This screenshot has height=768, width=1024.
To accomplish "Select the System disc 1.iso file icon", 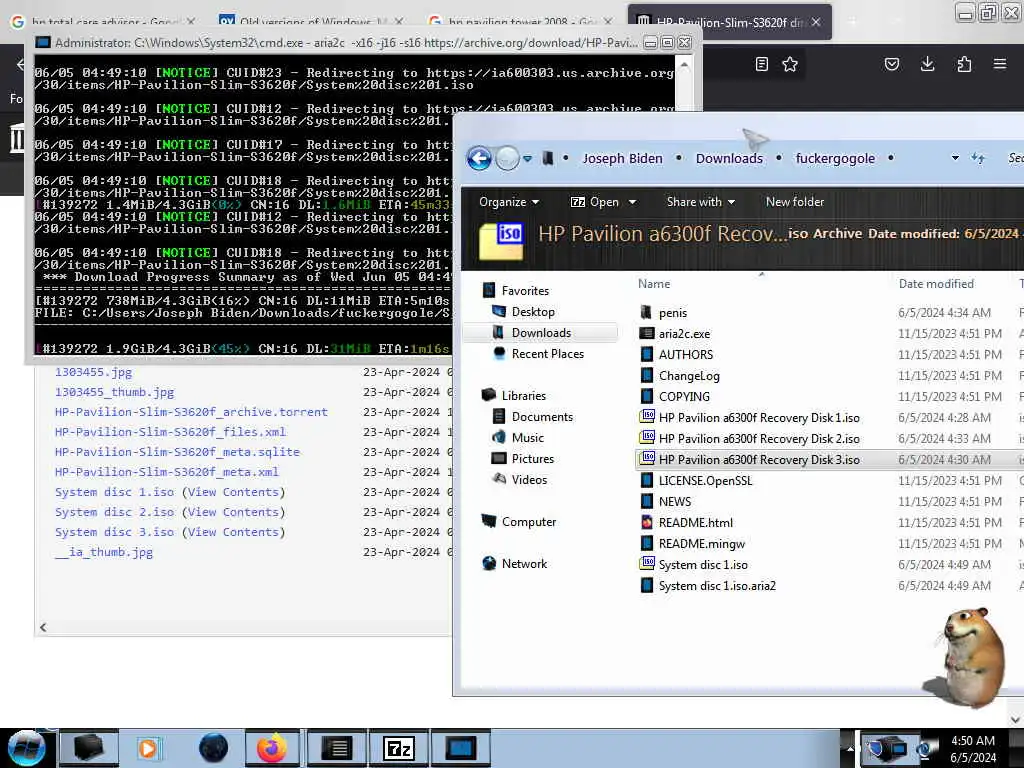I will pos(647,563).
